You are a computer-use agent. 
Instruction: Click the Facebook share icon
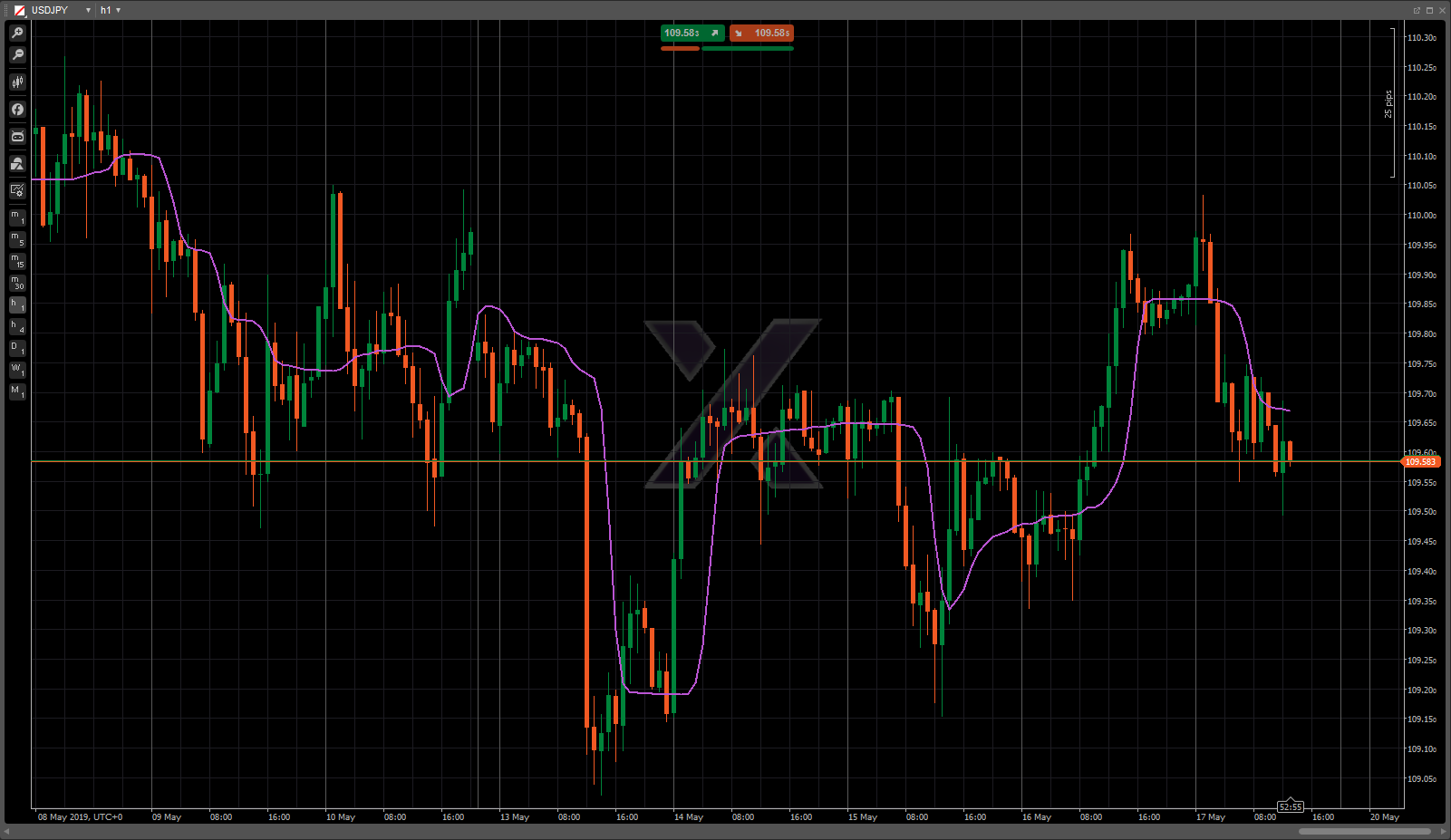(17, 110)
